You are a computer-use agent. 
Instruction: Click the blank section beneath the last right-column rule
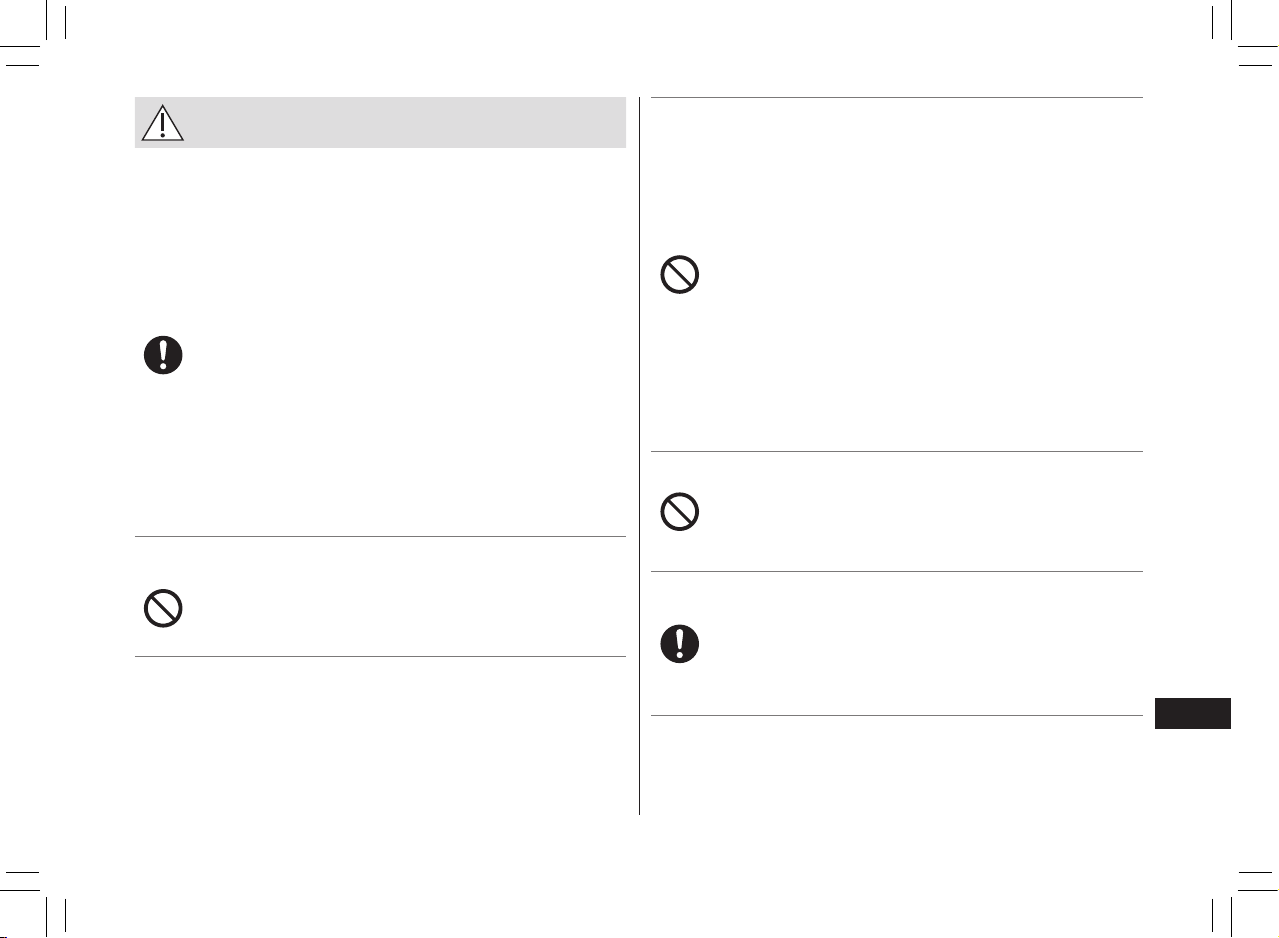tap(896, 766)
